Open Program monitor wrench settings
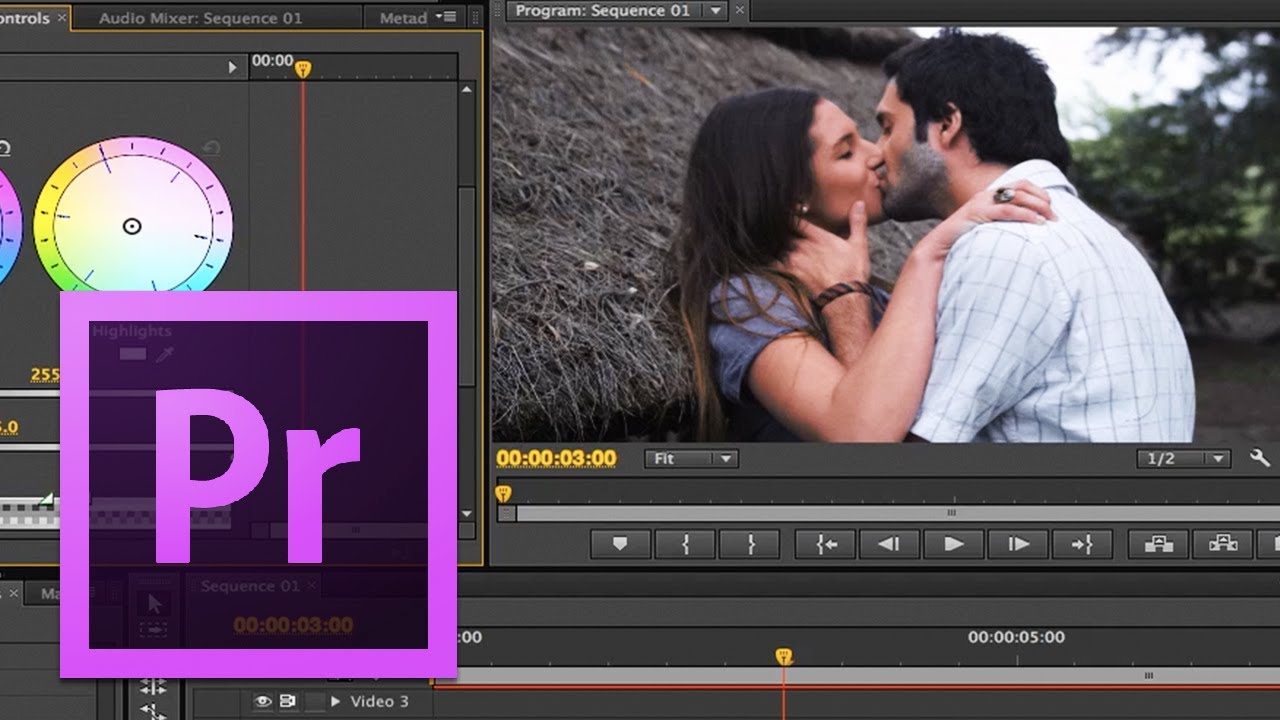The image size is (1280, 720). pos(1260,459)
